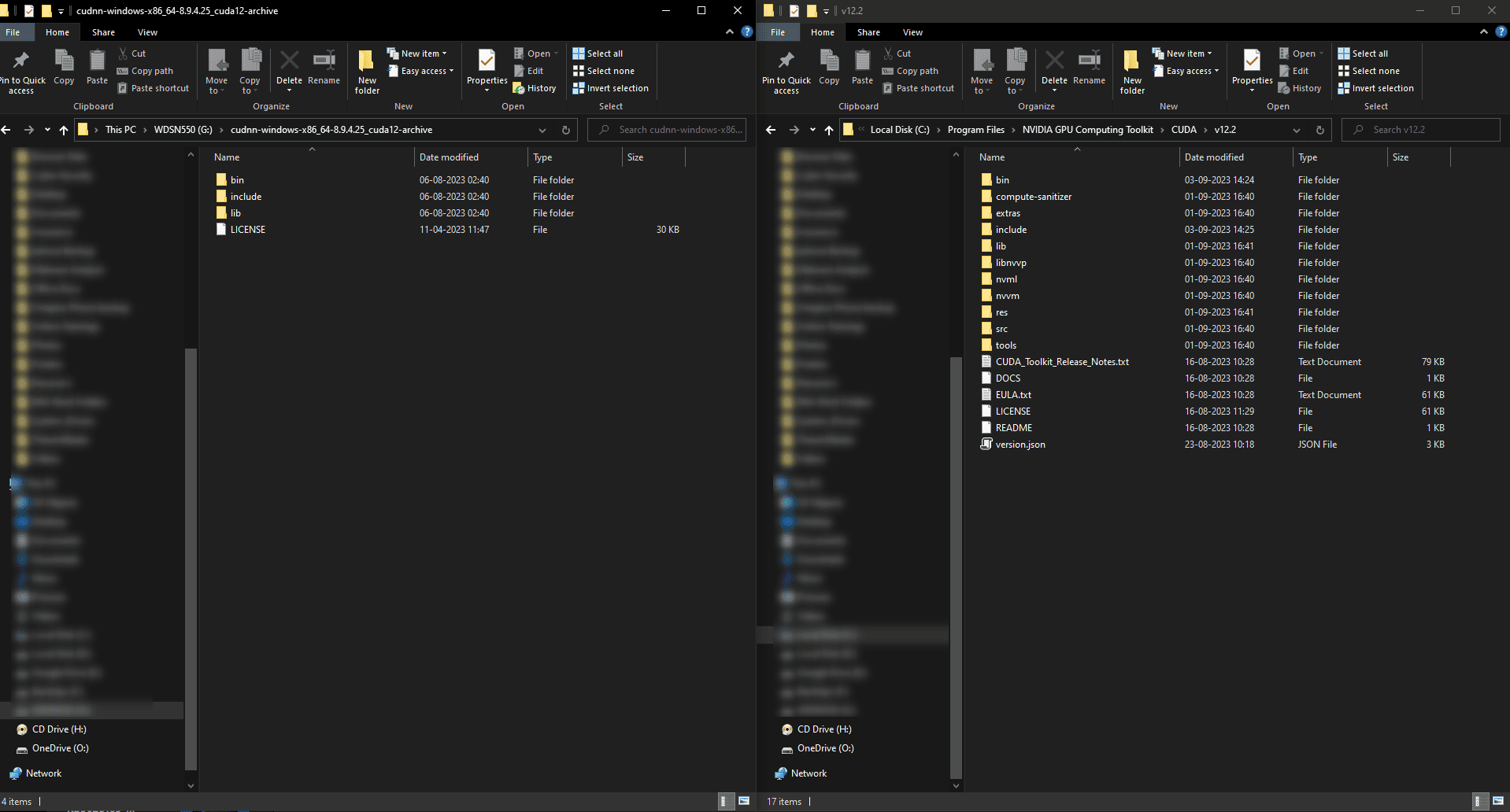Sort by Name column in right window
The width and height of the screenshot is (1510, 812).
pyautogui.click(x=1076, y=157)
